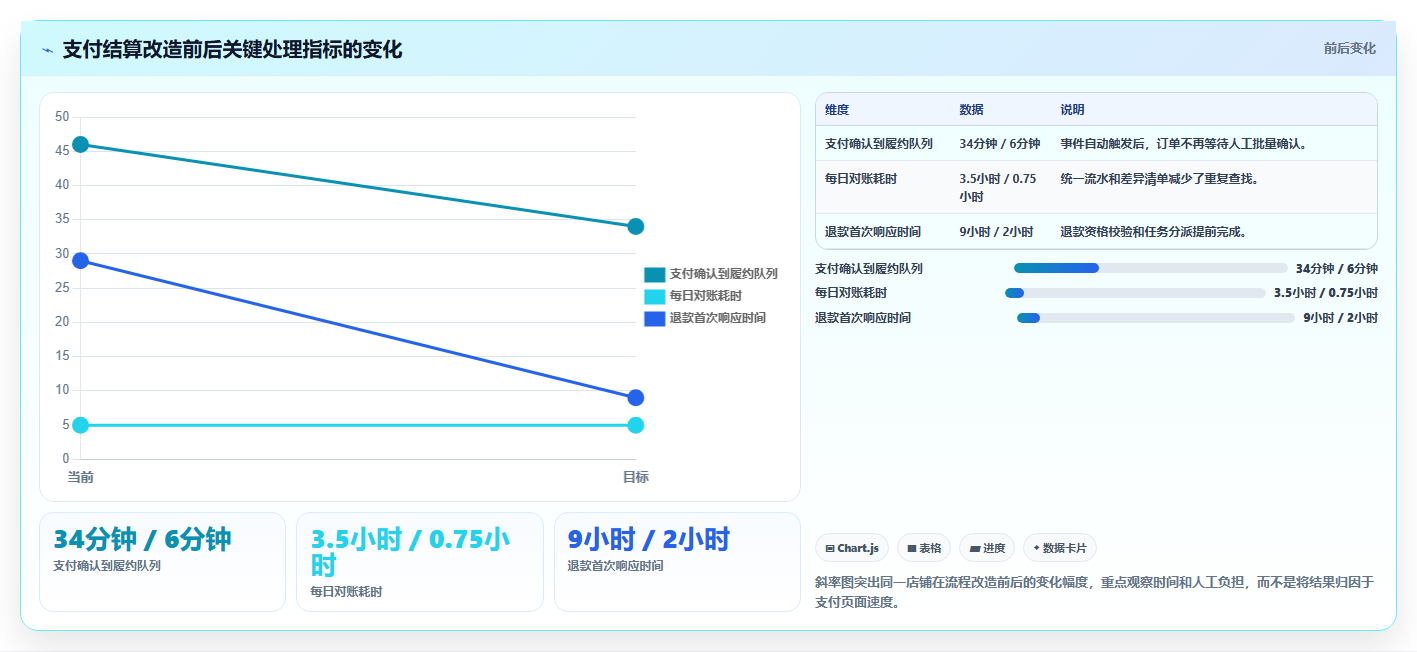This screenshot has height=652, width=1417.
Task: Open the 9小时 / 2小时 data card
Action: (677, 562)
